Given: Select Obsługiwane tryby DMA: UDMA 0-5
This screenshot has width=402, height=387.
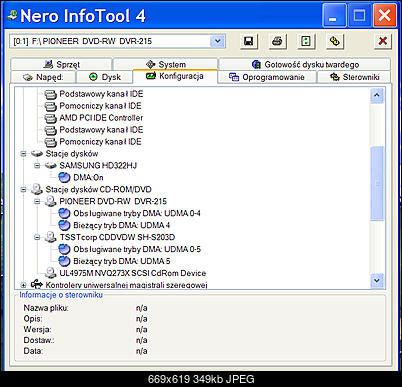Looking at the screenshot, I should coord(137,249).
